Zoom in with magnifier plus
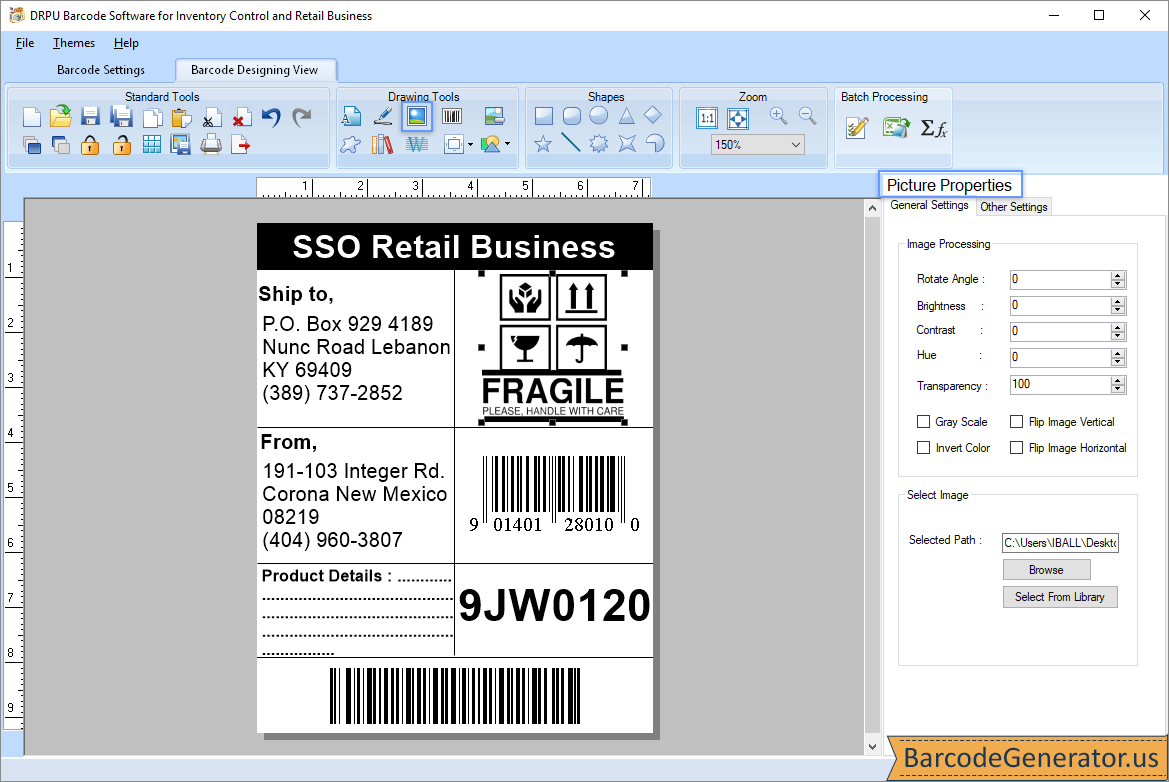This screenshot has height=782, width=1169. (778, 116)
